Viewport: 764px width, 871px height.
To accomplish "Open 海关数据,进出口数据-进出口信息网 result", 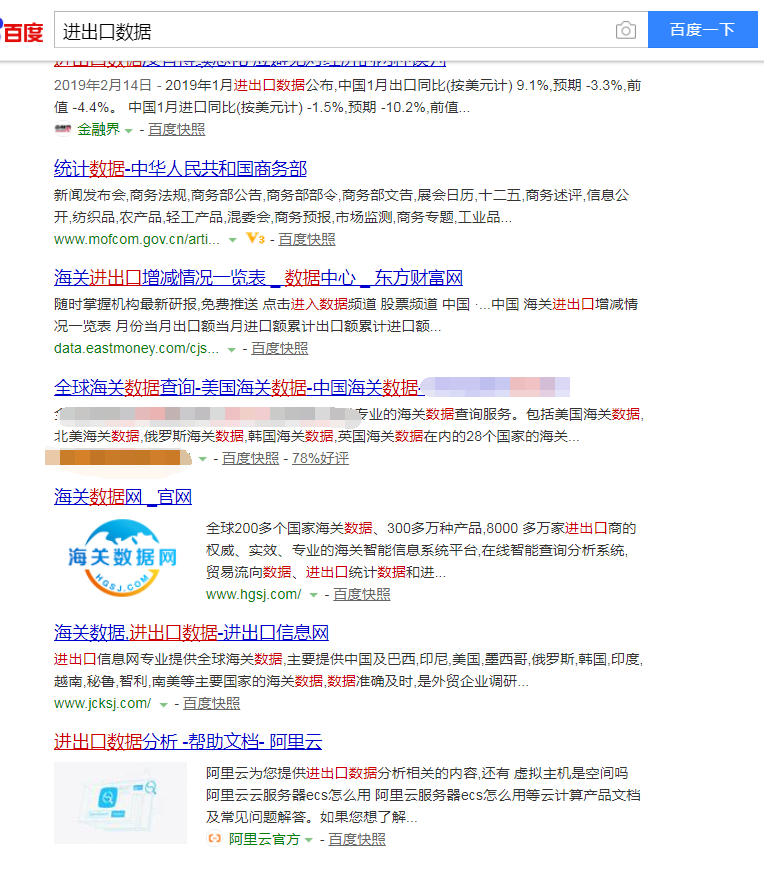I will [x=191, y=632].
